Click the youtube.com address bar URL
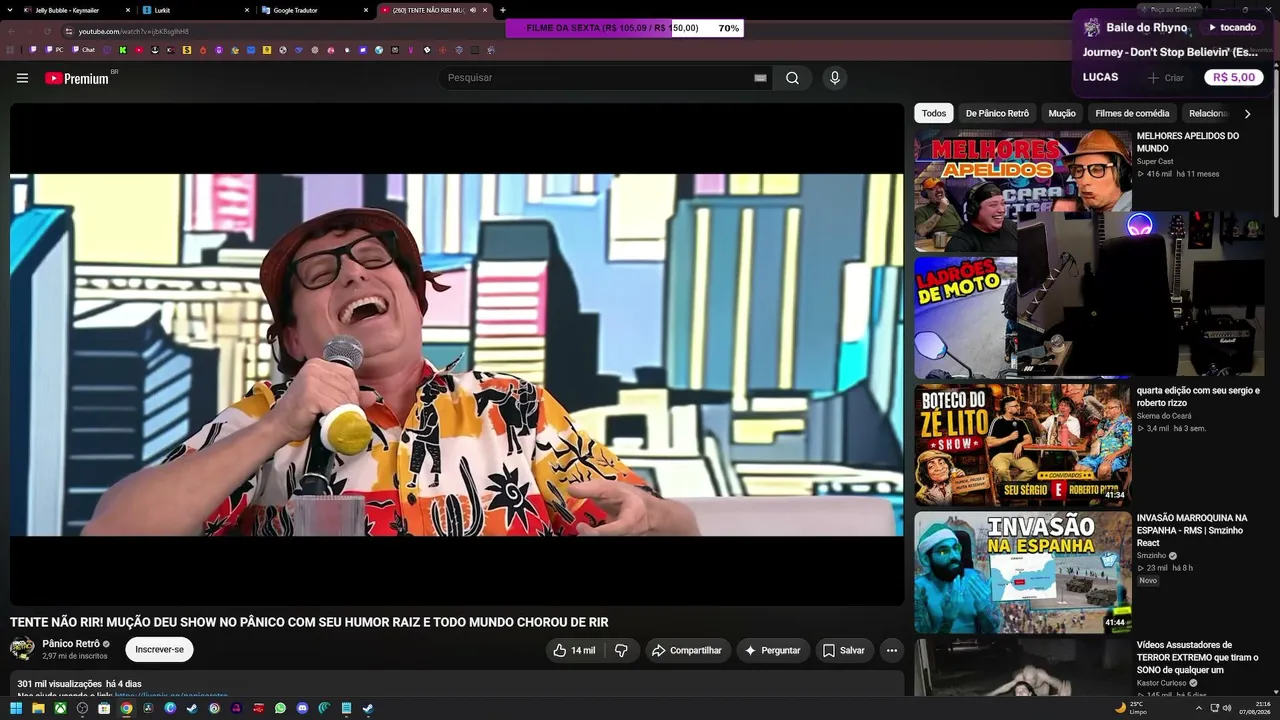Screen dimensions: 1280x720 [x=133, y=31]
